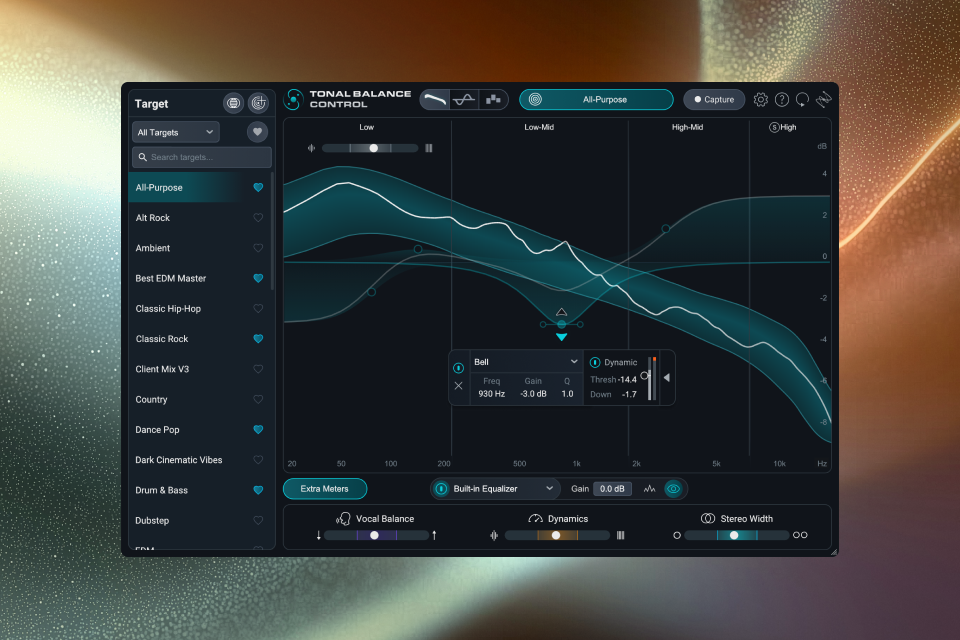Click the spectrum analyzer icon

[x=650, y=489]
